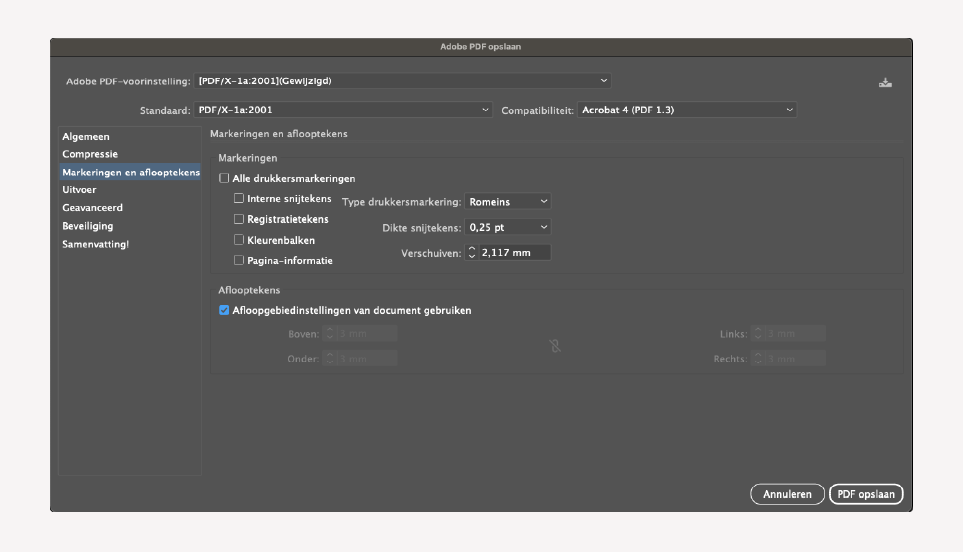Click the PDF opslaan button
Screen dimensions: 963x552
[x=866, y=494]
